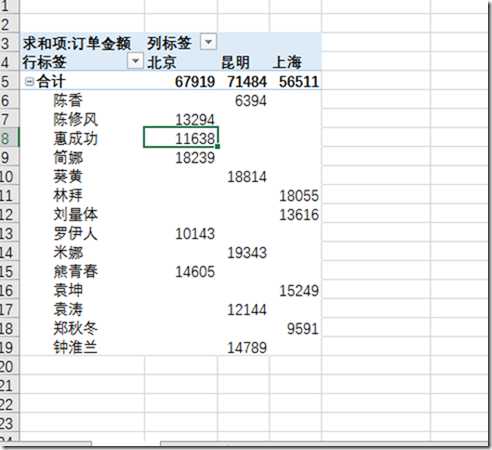Select the name 熊青春
The height and width of the screenshot is (450, 492).
tap(76, 271)
